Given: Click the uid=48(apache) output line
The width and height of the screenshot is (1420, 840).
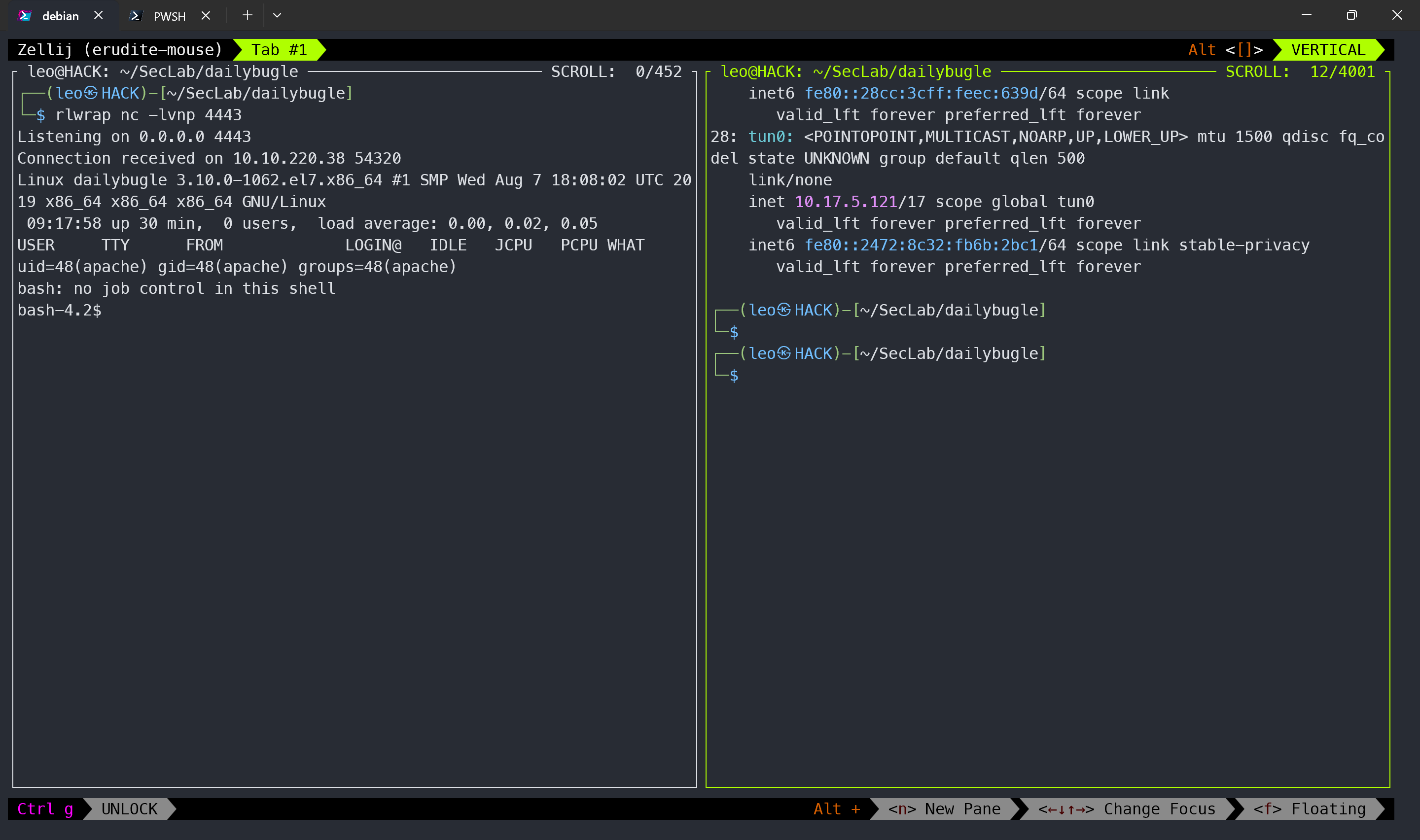Looking at the screenshot, I should pyautogui.click(x=237, y=267).
